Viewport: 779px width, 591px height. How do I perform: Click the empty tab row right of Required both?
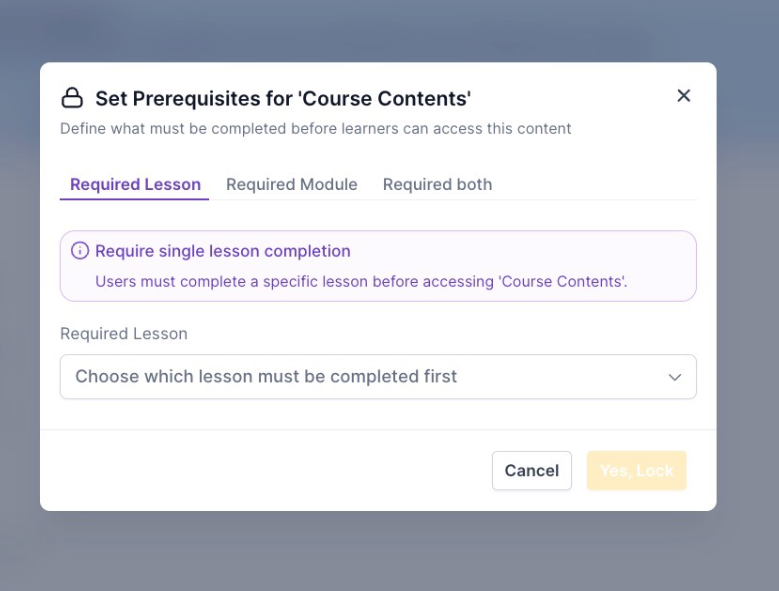(x=600, y=184)
